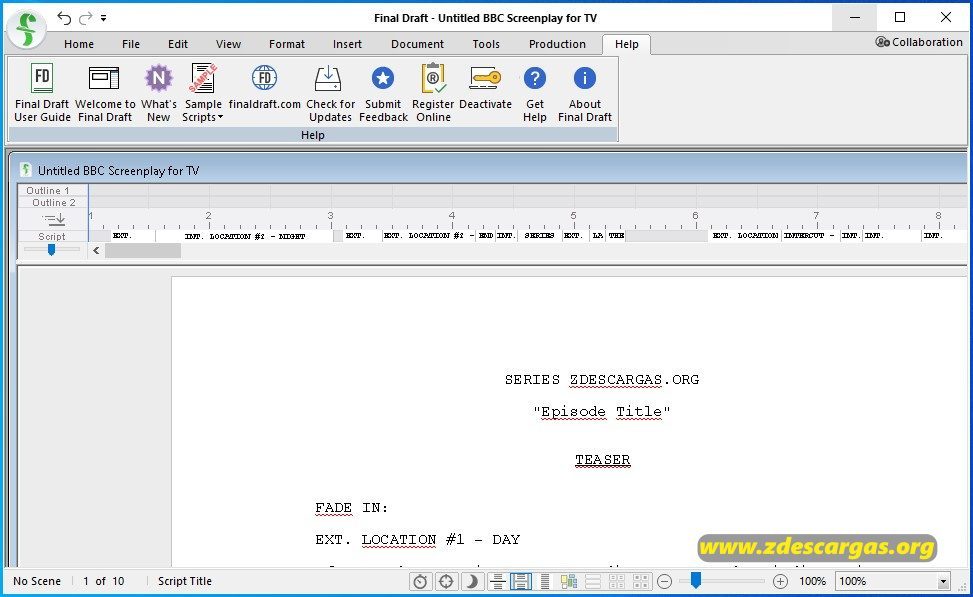The image size is (973, 597).
Task: Switch to Index Cards script view icon
Action: click(x=640, y=581)
